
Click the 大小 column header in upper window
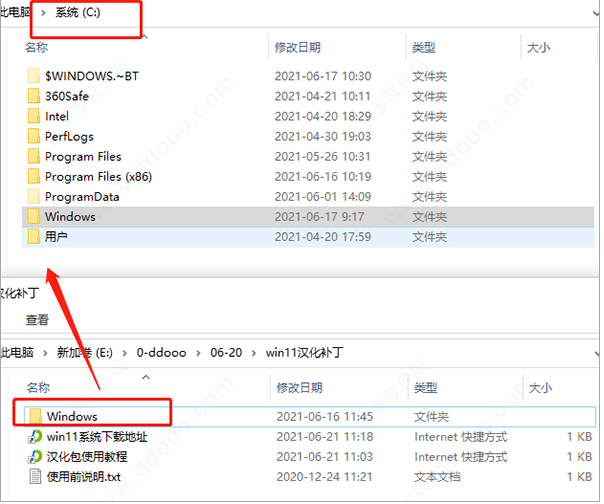[x=539, y=47]
